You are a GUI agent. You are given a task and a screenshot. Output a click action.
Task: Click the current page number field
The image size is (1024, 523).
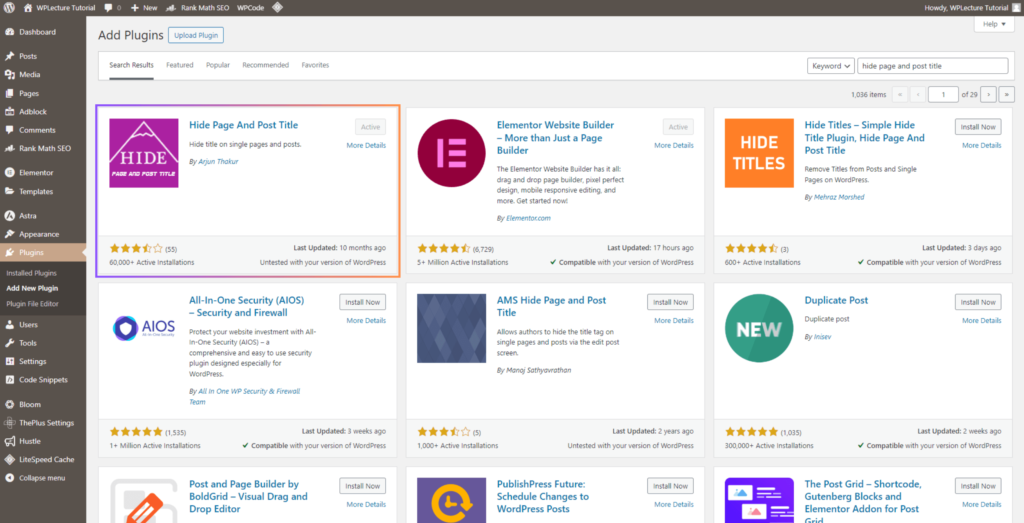point(943,95)
